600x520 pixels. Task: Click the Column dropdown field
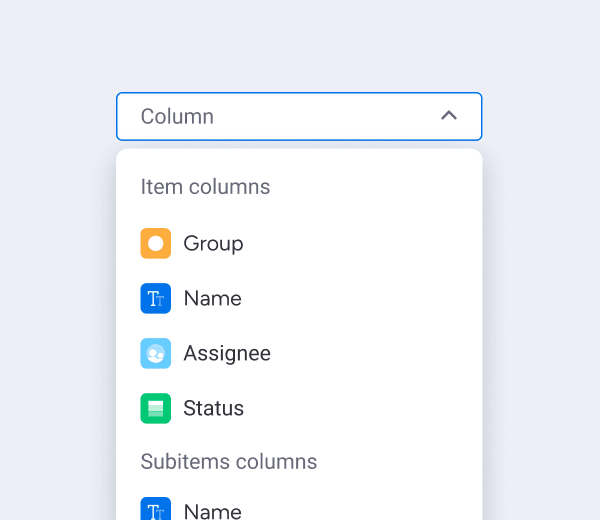(299, 116)
